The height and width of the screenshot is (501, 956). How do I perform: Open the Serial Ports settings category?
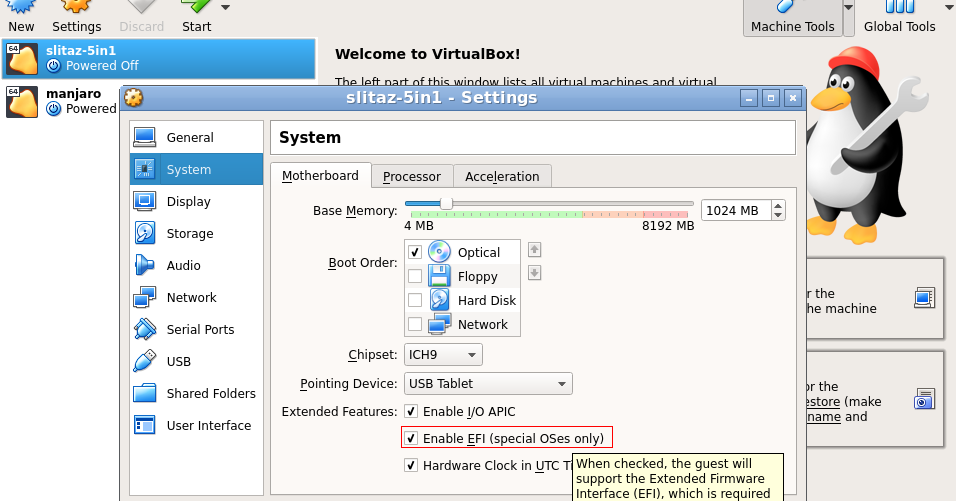pos(196,329)
